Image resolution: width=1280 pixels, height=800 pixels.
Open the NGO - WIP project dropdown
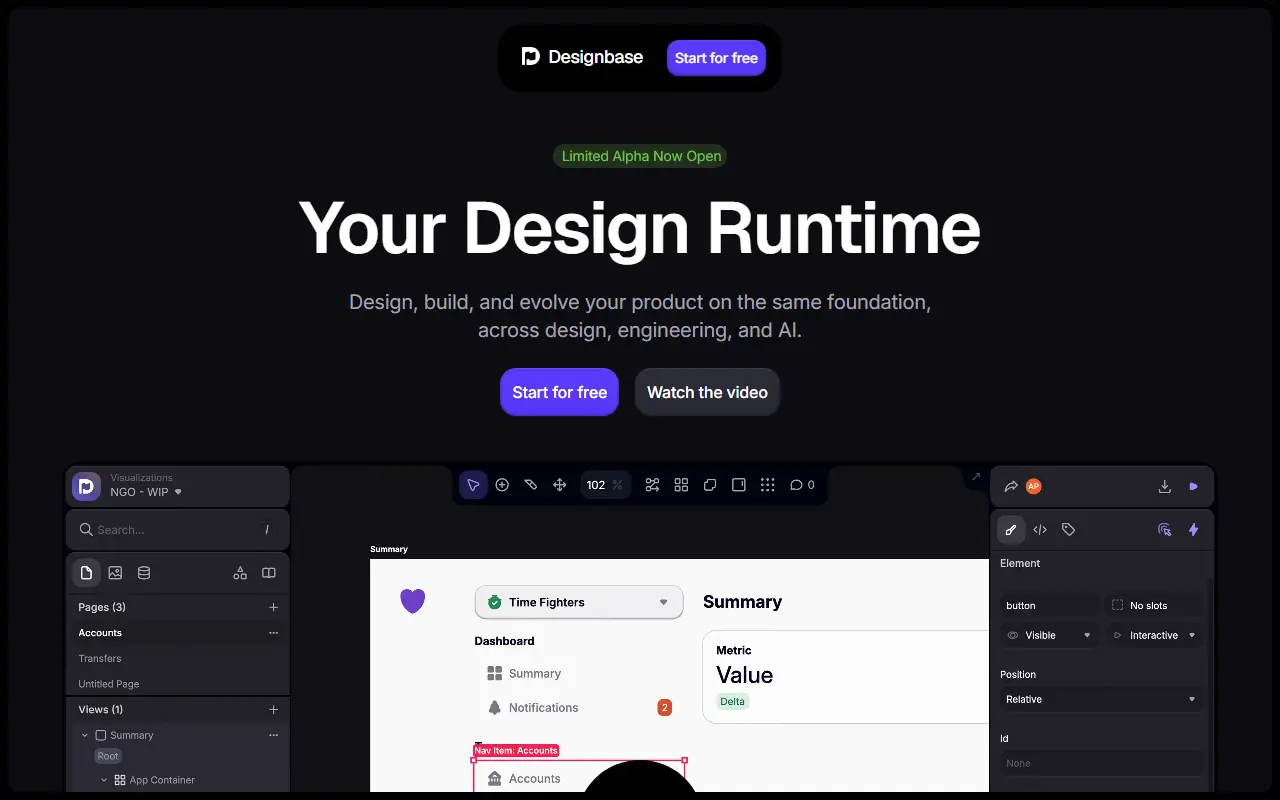pyautogui.click(x=146, y=492)
